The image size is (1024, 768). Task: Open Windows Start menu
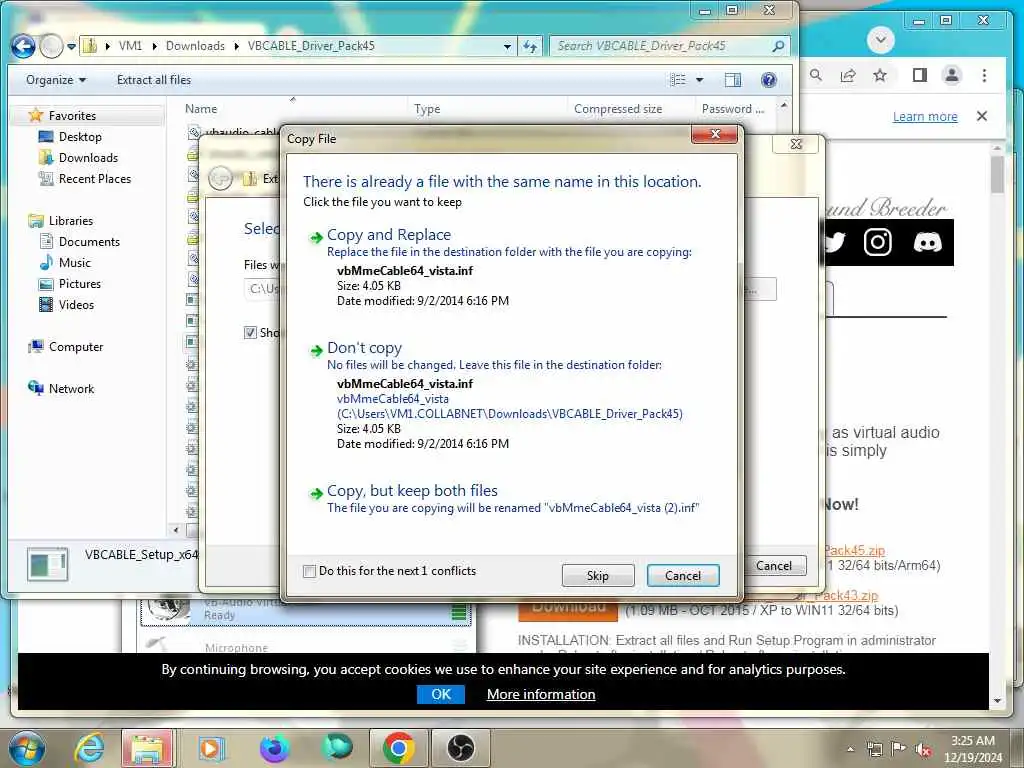pos(27,748)
